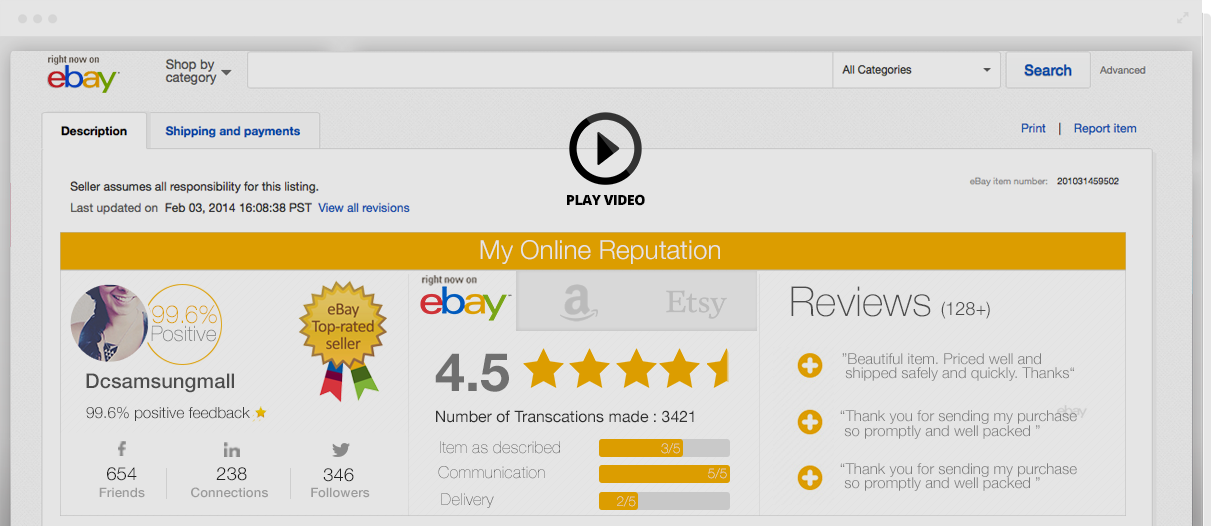Expand second review plus icon
1211x526 pixels.
810,423
